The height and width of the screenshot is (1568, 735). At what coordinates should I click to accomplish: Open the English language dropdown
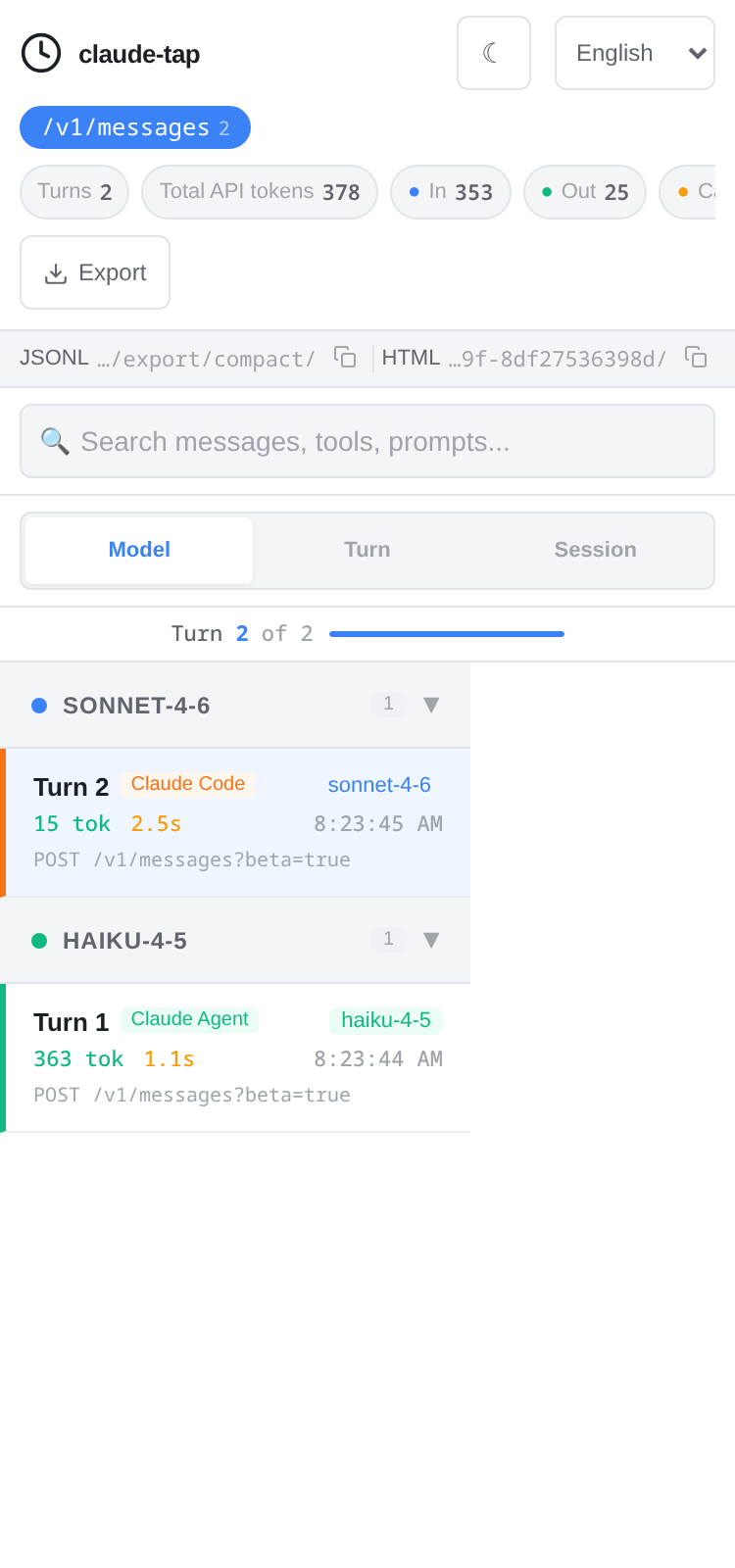pos(635,53)
